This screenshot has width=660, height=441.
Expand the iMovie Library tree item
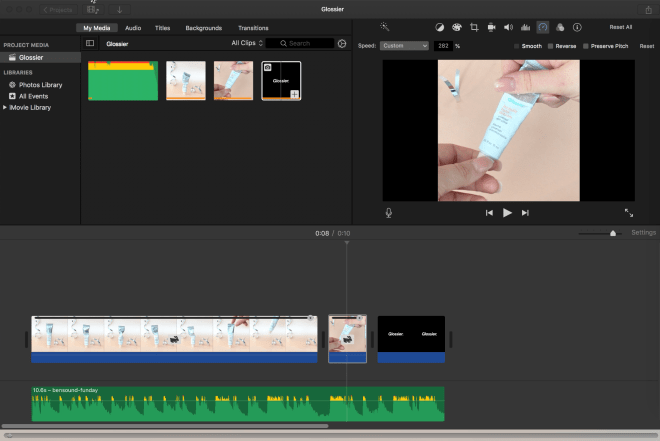[x=5, y=107]
